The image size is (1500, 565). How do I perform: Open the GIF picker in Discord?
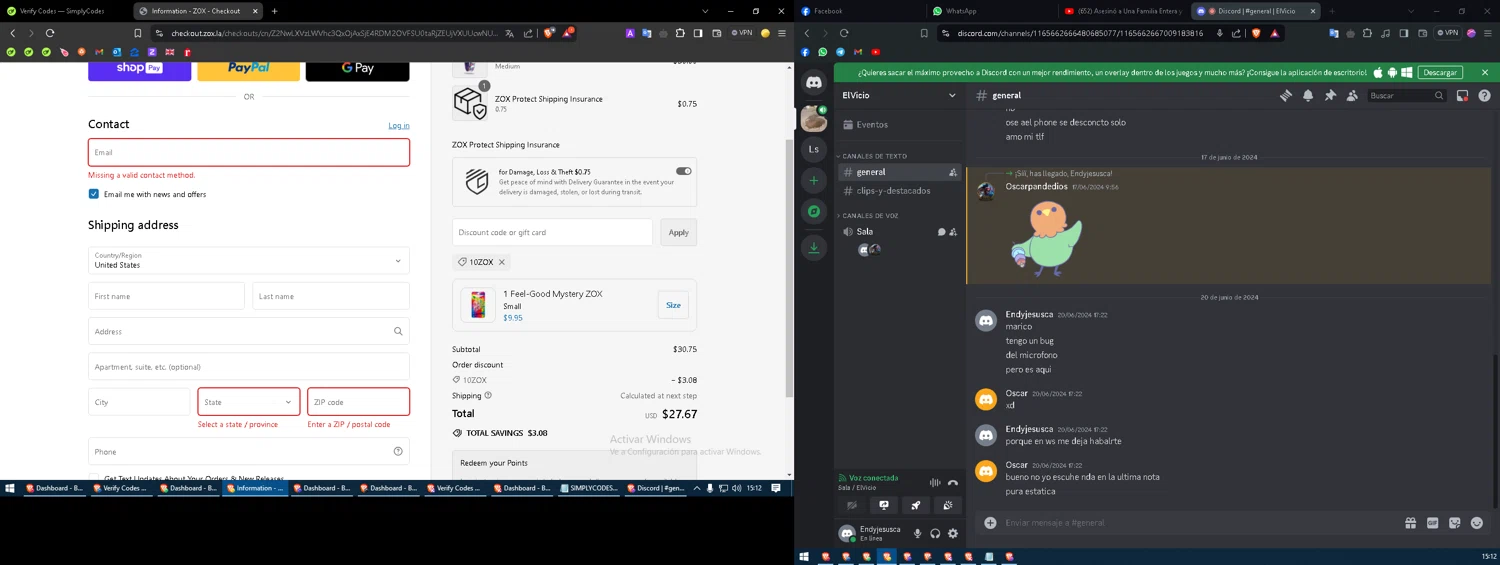(x=1432, y=523)
